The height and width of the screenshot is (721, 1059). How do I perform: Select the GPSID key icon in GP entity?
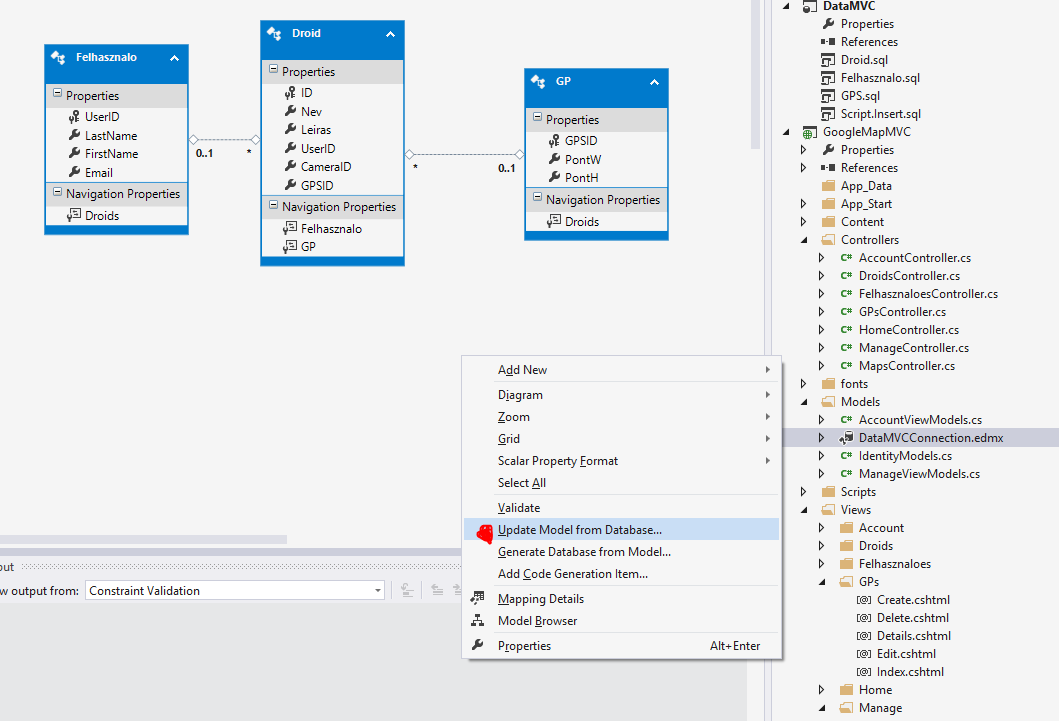click(554, 140)
